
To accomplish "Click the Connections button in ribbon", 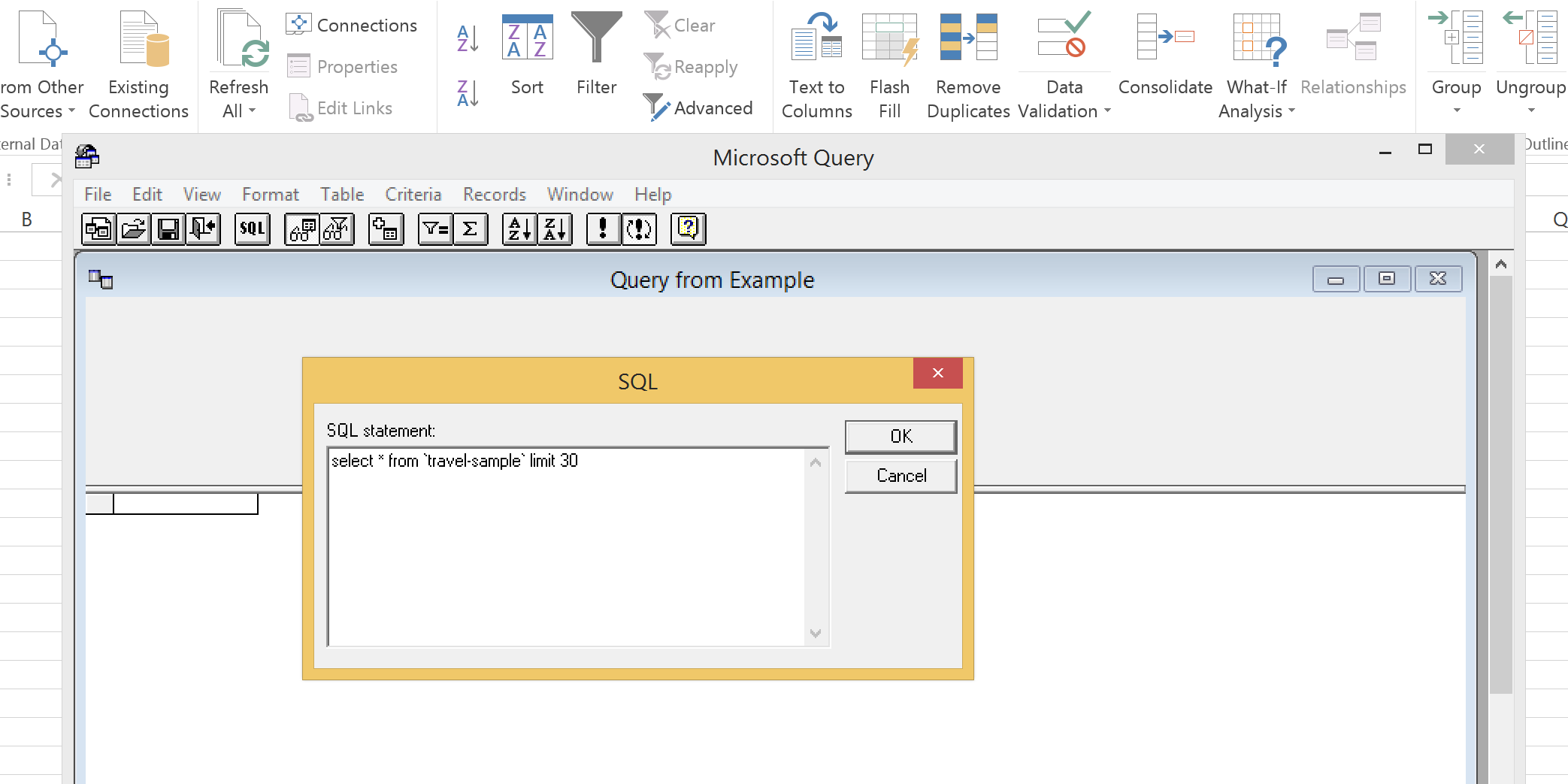I will 352,25.
